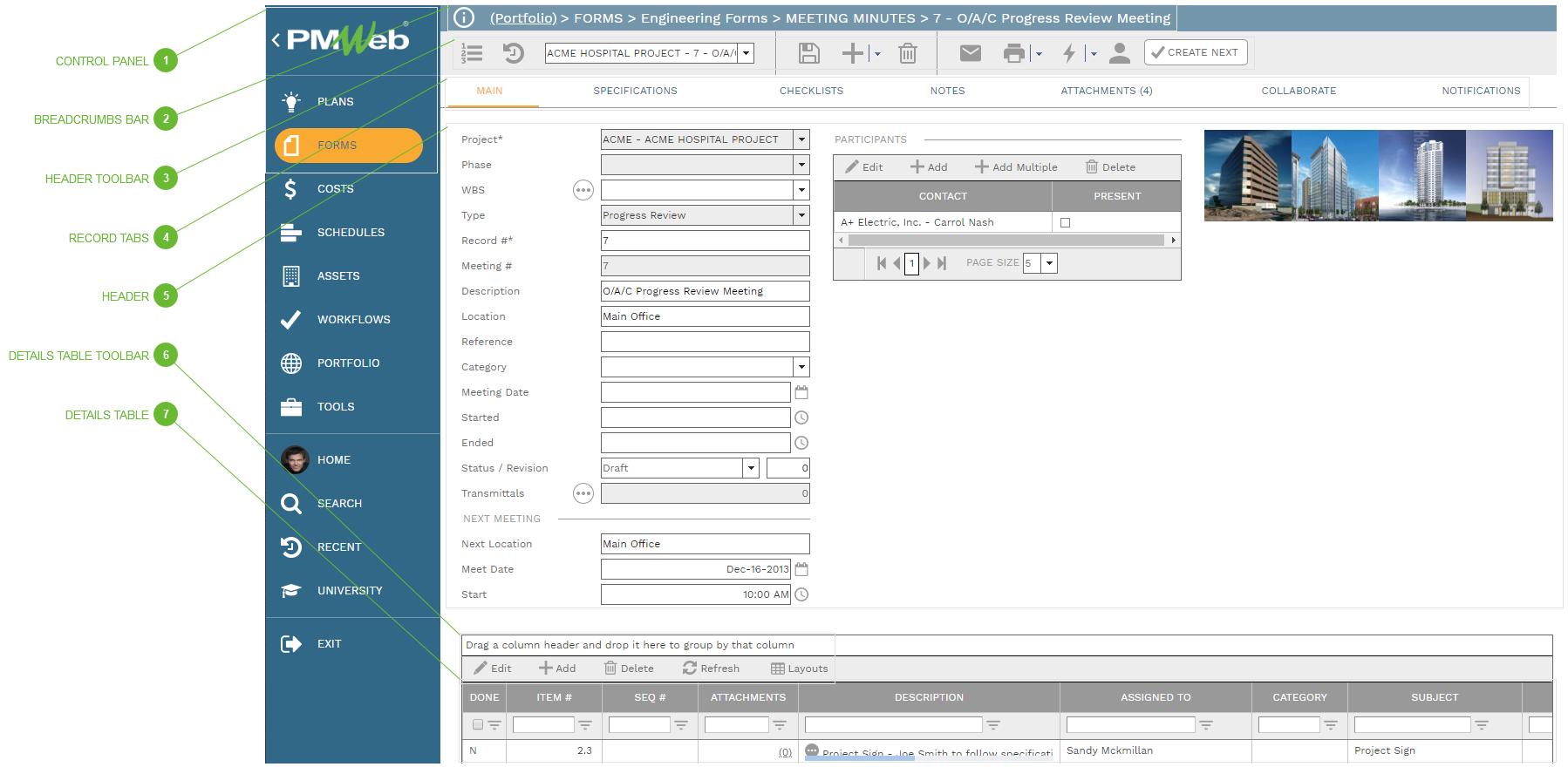
Task: Click the building photos thumbnail strip
Action: [x=1379, y=175]
